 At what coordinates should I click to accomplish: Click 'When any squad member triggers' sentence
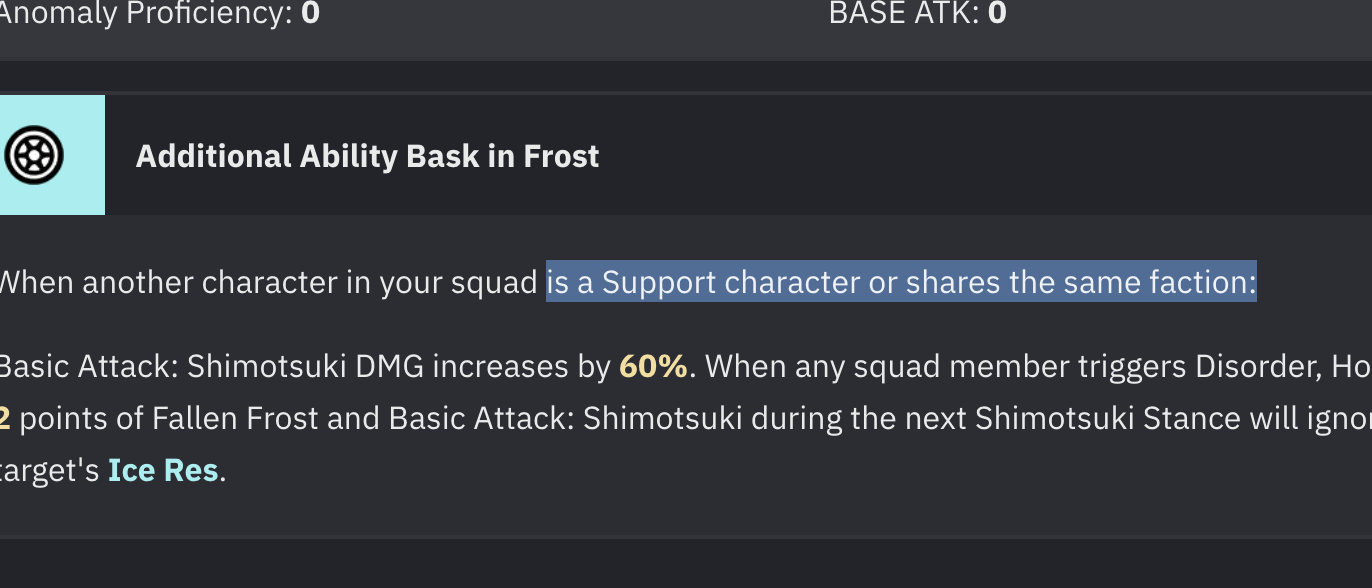coord(947,367)
